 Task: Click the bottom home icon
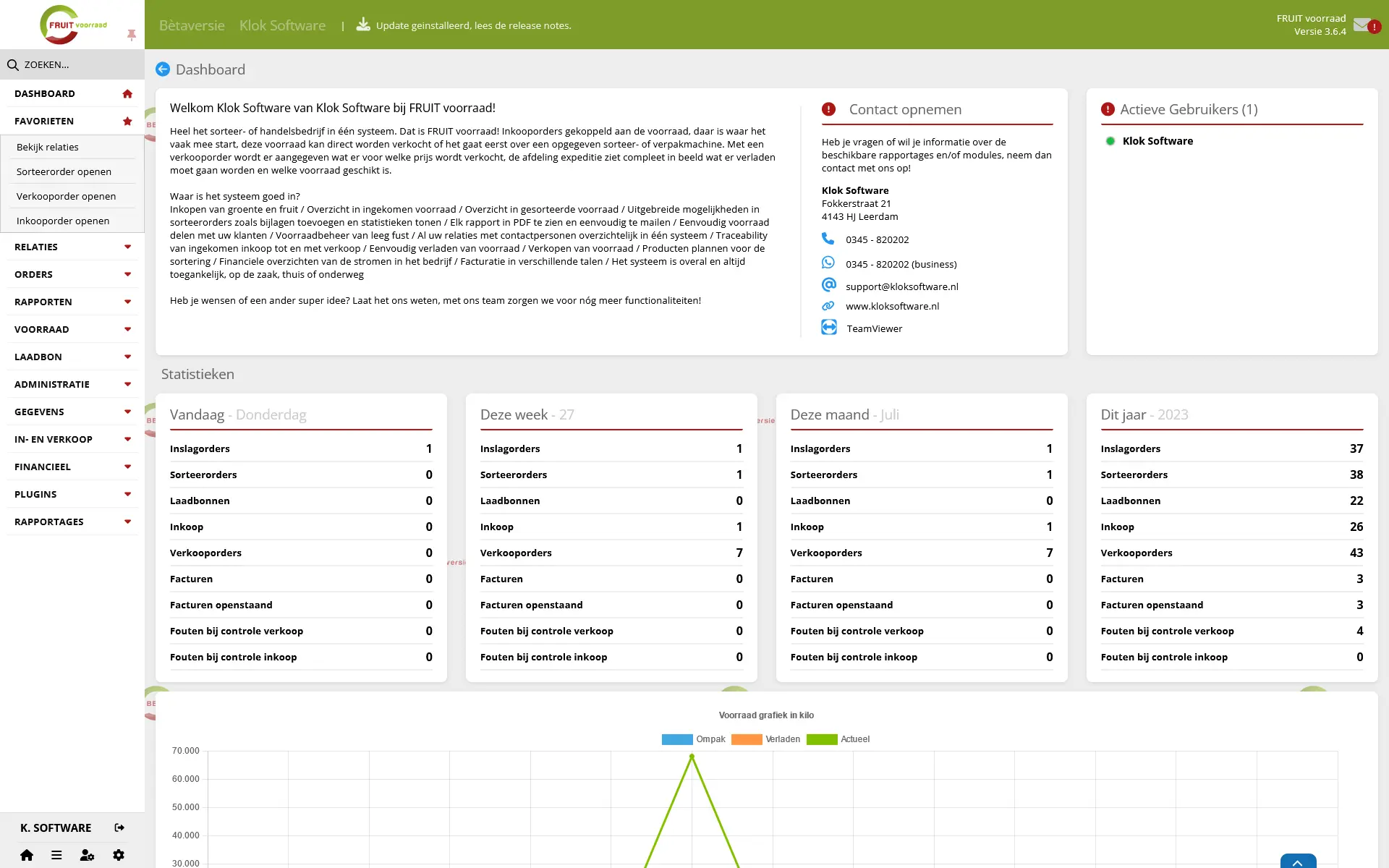[27, 855]
